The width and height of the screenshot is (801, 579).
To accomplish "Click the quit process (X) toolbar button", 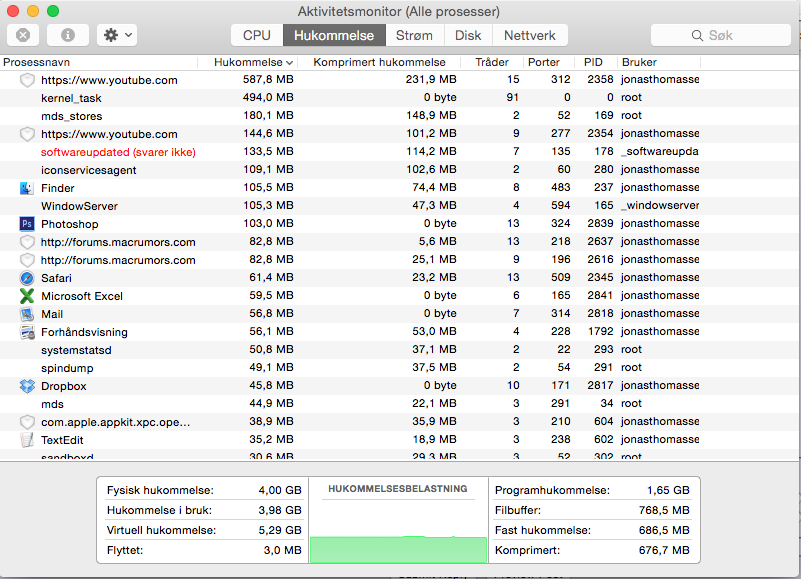I will (23, 35).
